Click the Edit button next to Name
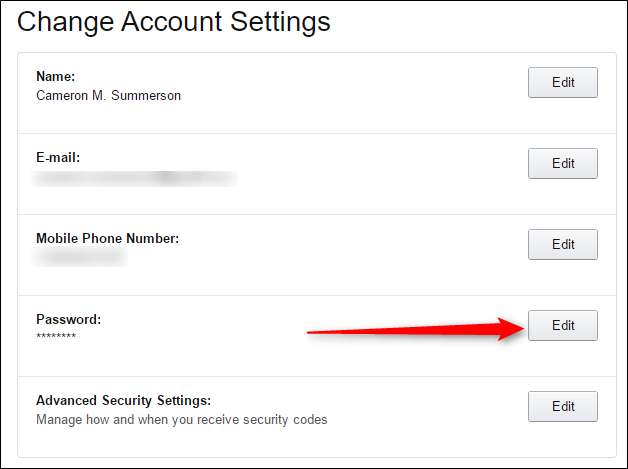628x469 pixels. pyautogui.click(x=563, y=83)
